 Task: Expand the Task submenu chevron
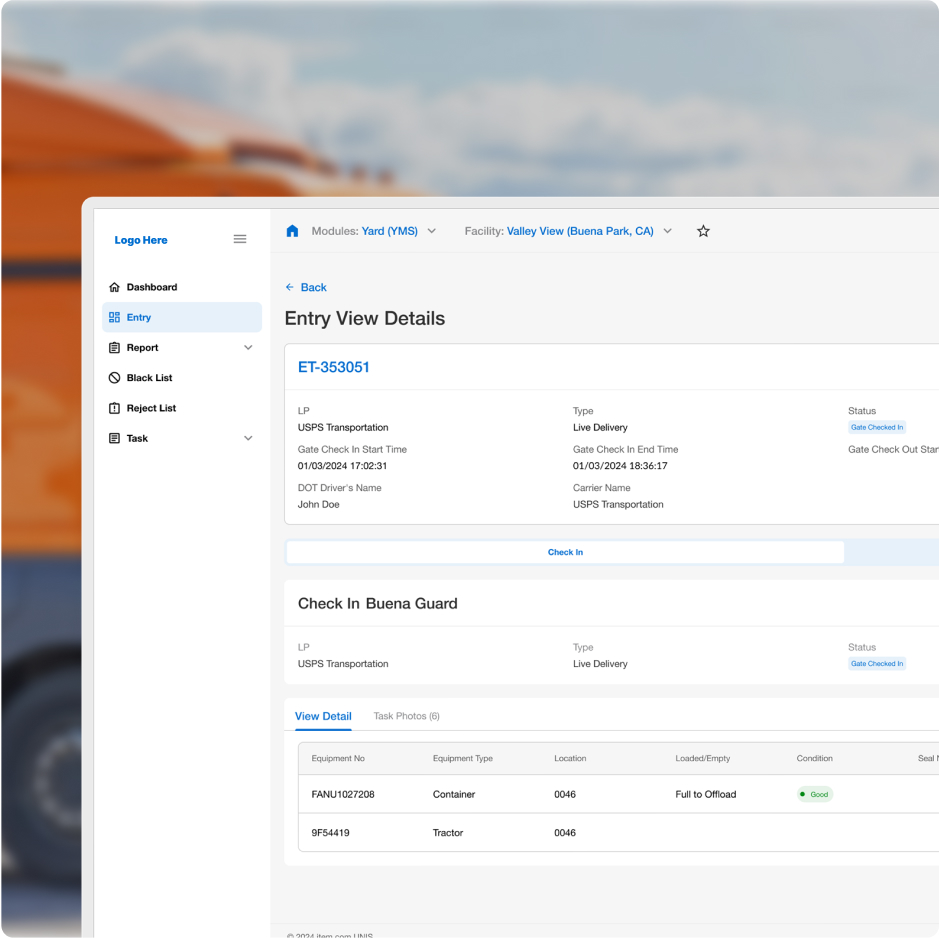(x=248, y=438)
